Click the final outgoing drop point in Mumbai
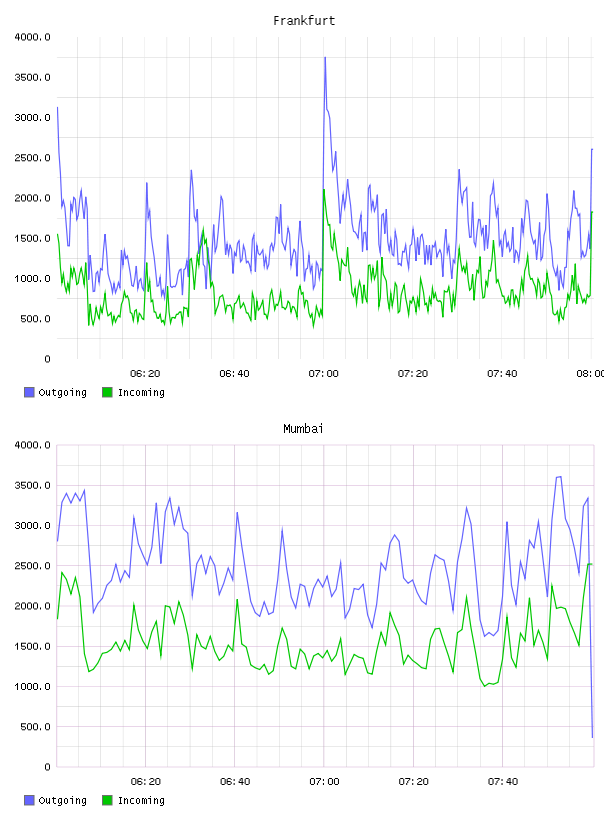Image resolution: width=608 pixels, height=816 pixels. (592, 737)
